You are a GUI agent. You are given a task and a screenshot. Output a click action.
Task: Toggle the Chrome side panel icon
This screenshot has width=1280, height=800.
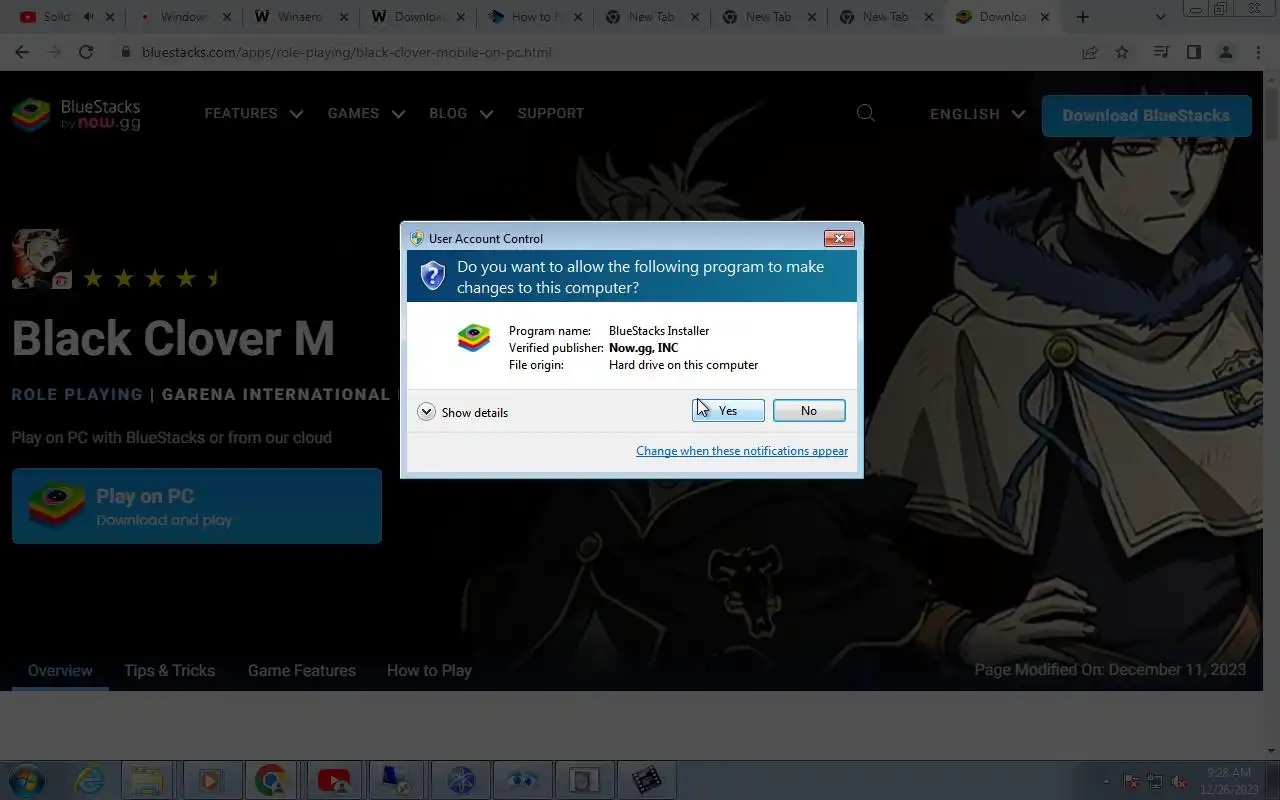1193,52
